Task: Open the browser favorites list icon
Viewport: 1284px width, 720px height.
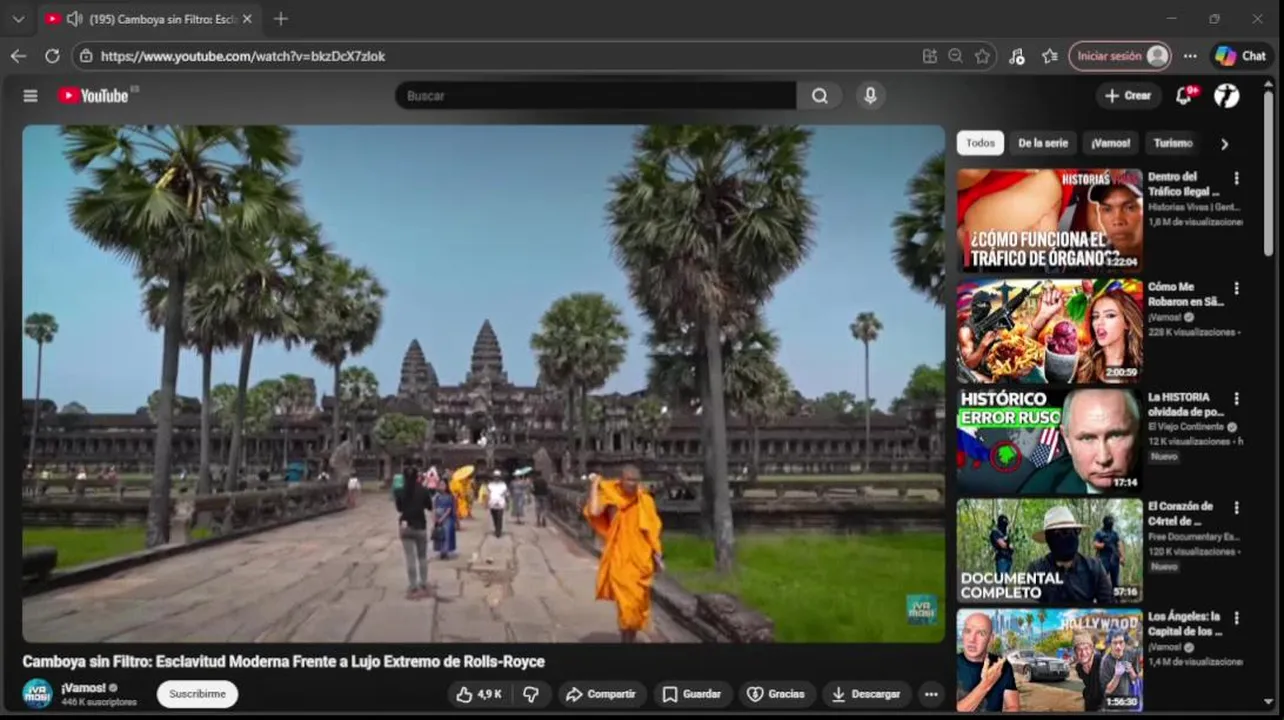Action: coord(1049,56)
